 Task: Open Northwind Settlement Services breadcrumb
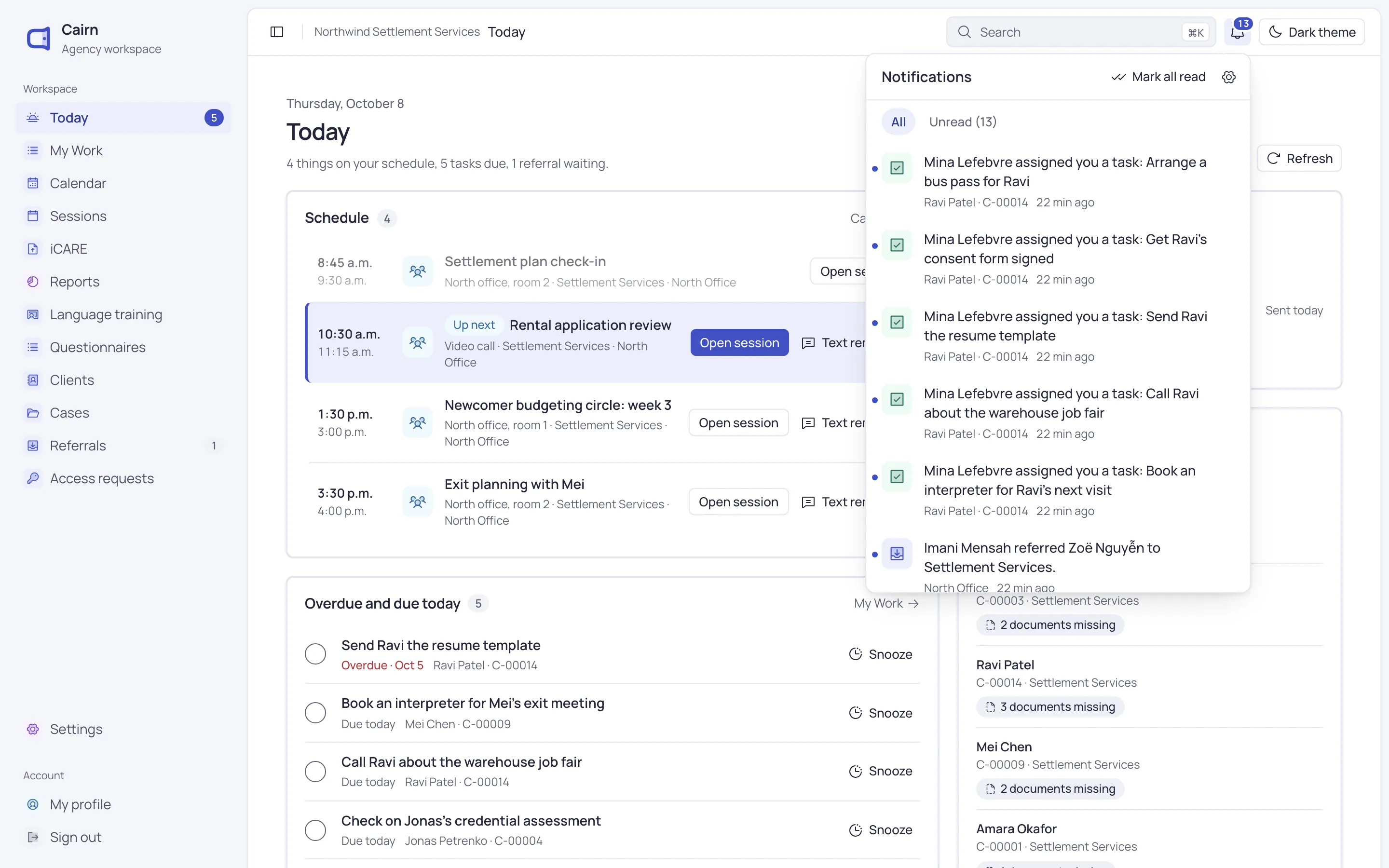tap(396, 31)
